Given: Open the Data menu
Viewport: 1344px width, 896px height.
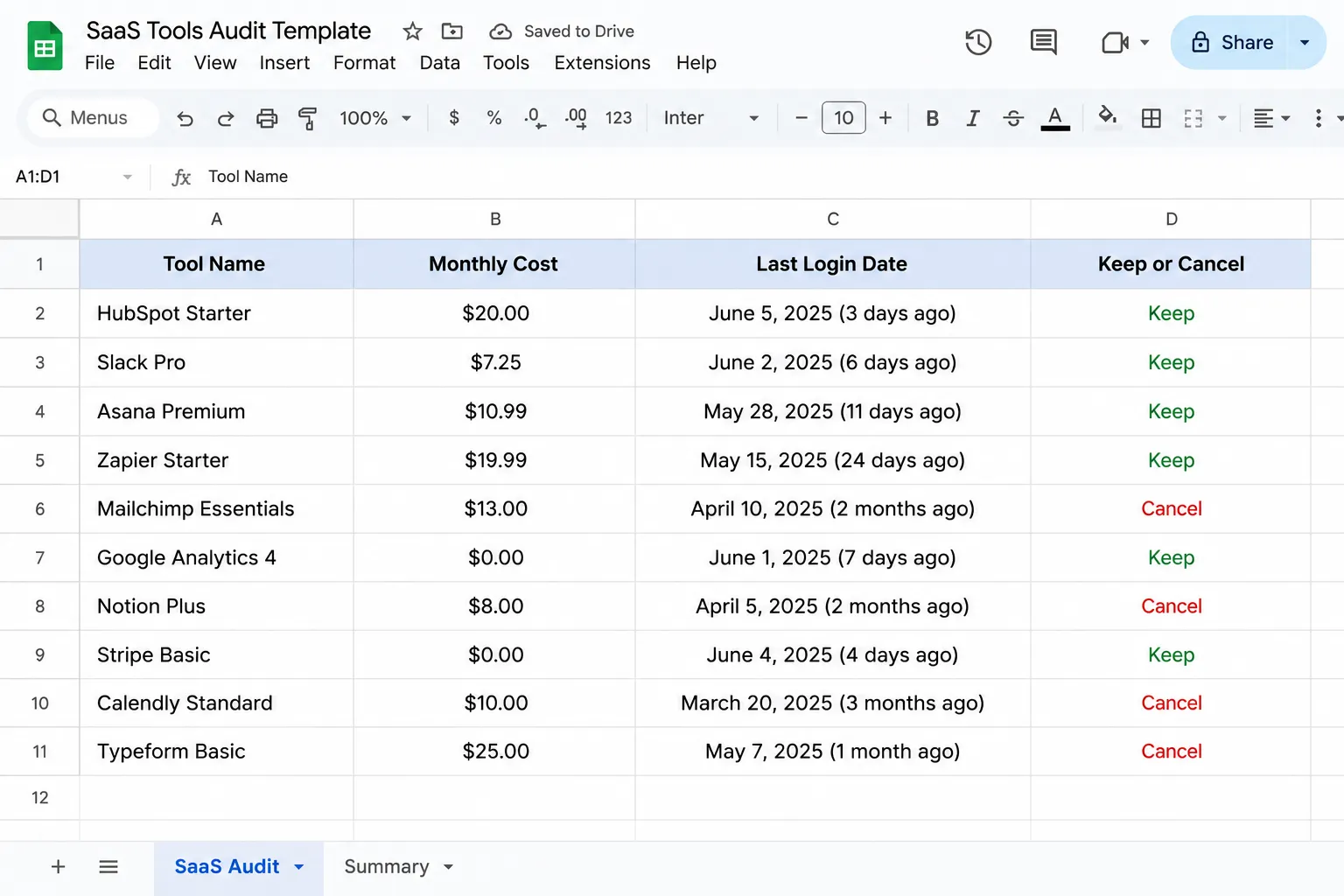Looking at the screenshot, I should point(439,63).
